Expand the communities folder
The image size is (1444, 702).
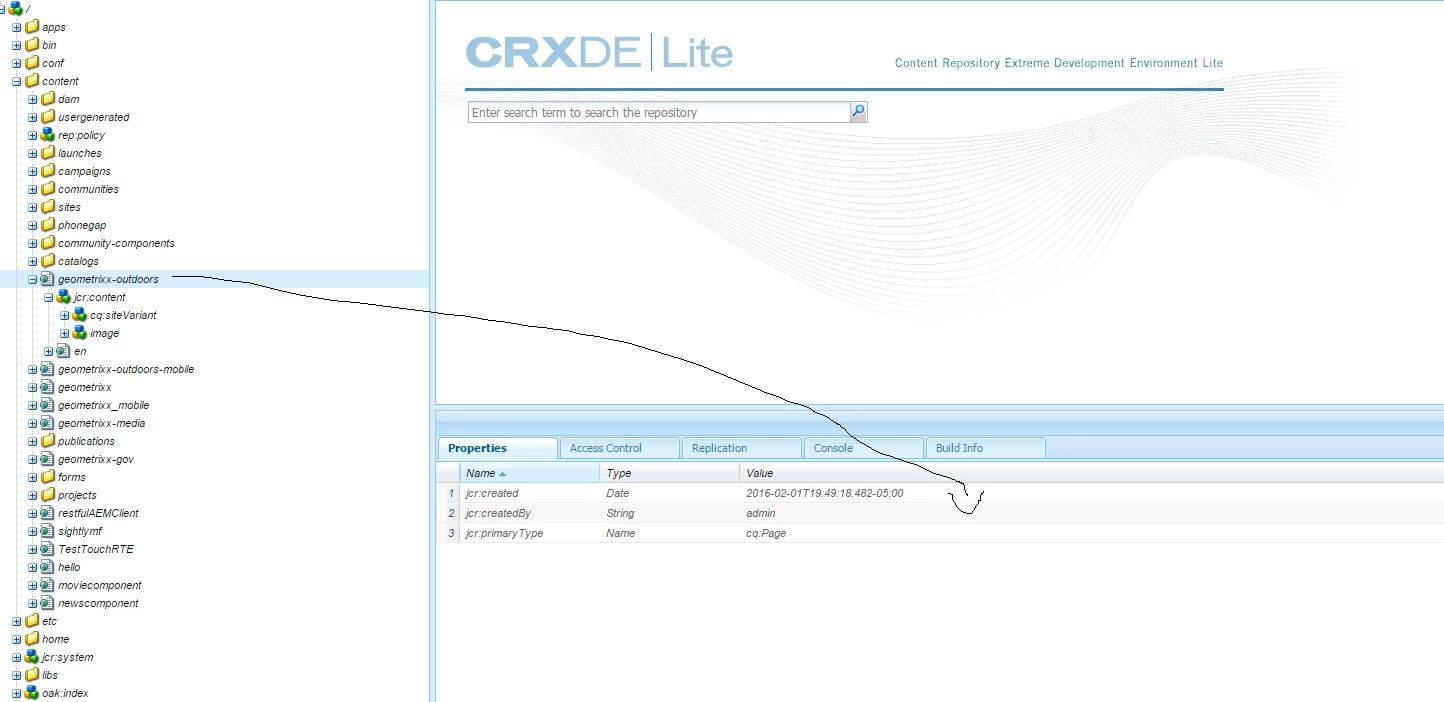click(32, 189)
